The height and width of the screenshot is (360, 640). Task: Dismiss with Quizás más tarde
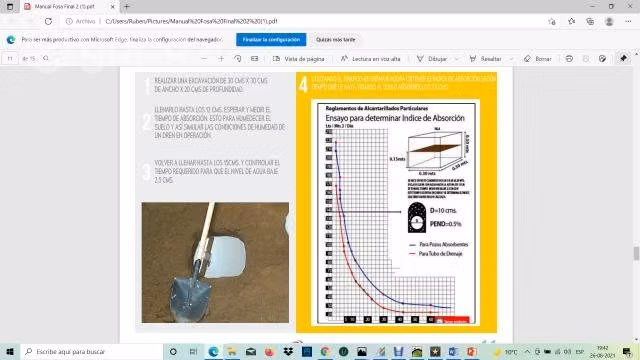tap(336, 40)
